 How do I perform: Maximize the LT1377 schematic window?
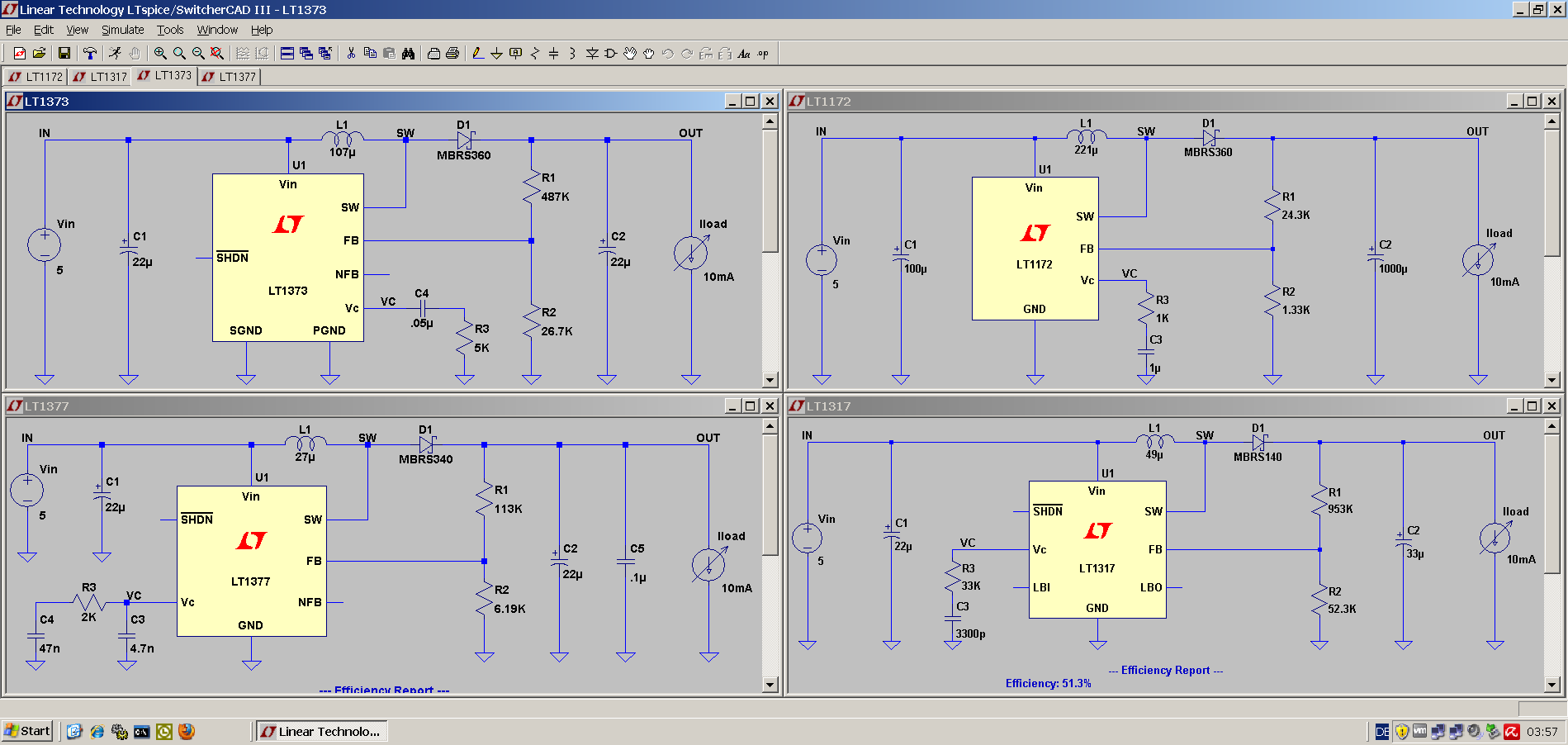(x=751, y=406)
